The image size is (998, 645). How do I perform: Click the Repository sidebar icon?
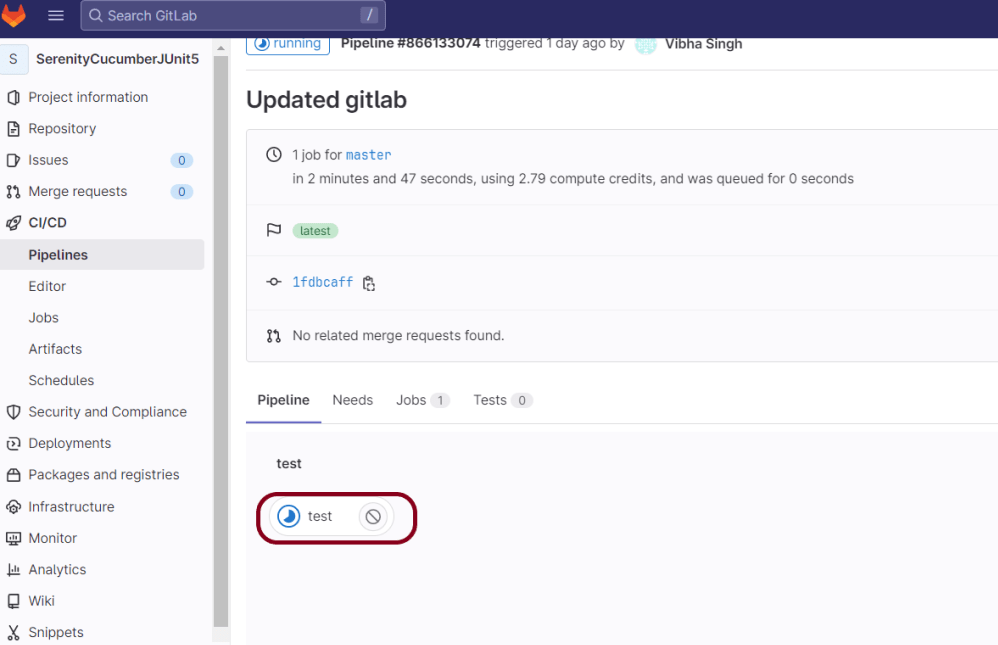tap(13, 129)
